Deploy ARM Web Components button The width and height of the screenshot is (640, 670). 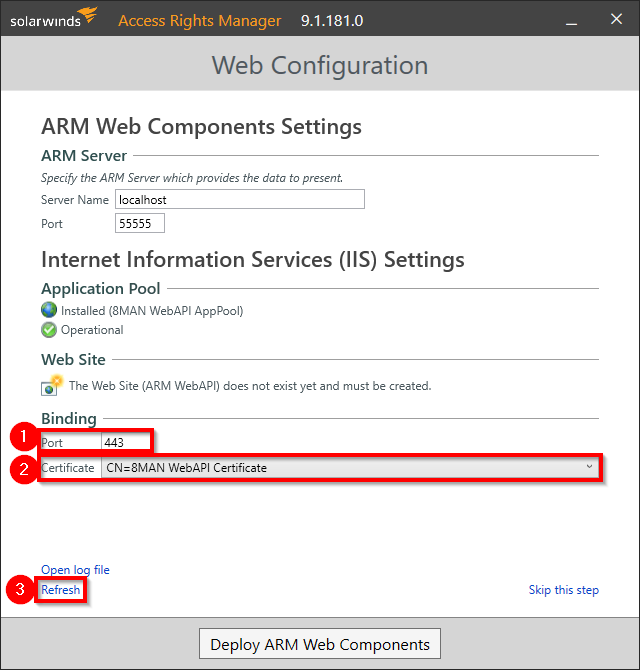[320, 644]
